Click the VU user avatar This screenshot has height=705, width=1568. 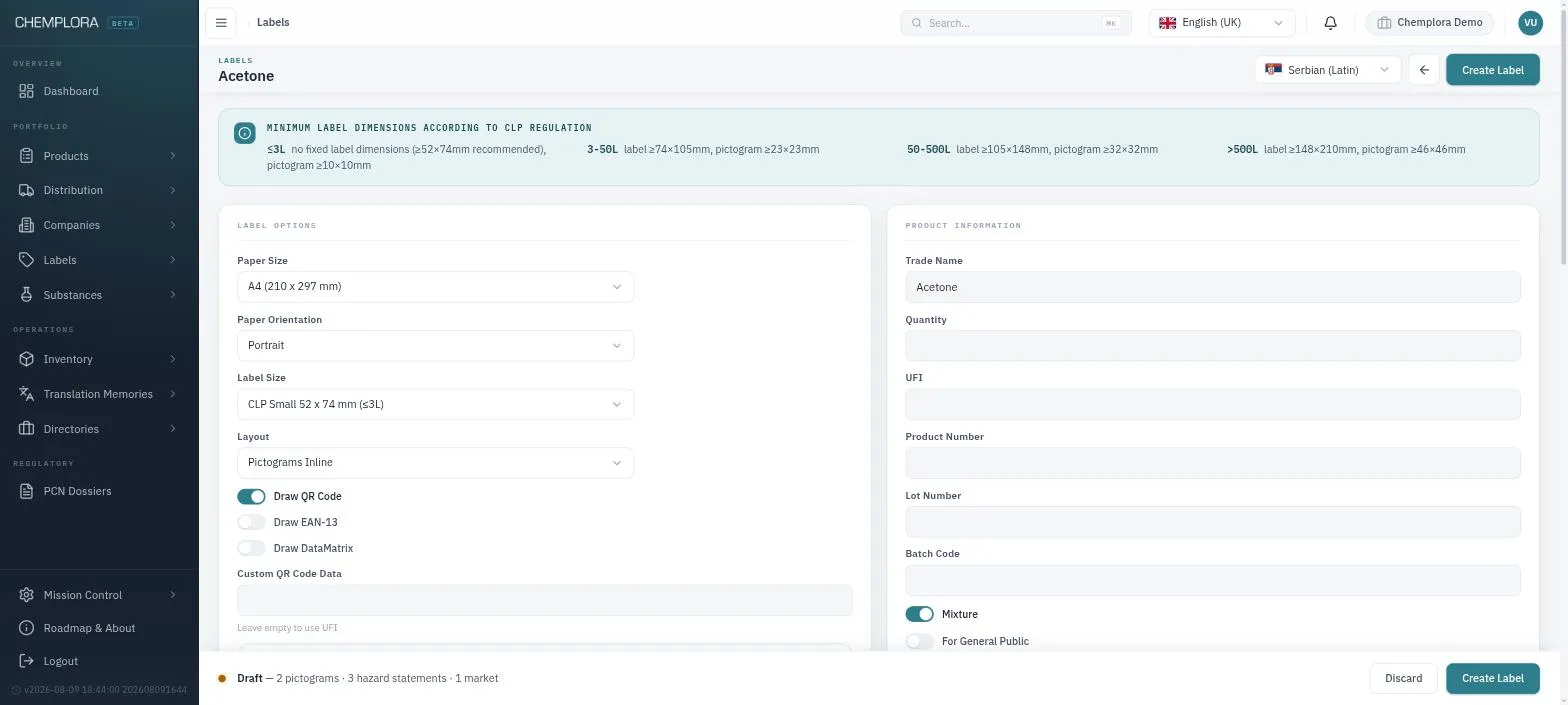(1530, 22)
